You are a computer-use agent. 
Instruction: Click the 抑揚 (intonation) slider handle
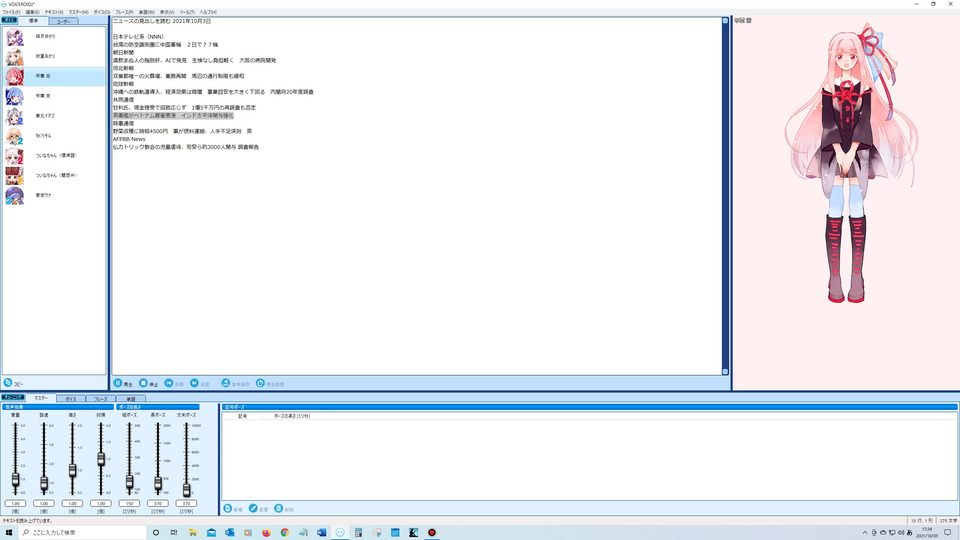pyautogui.click(x=101, y=459)
